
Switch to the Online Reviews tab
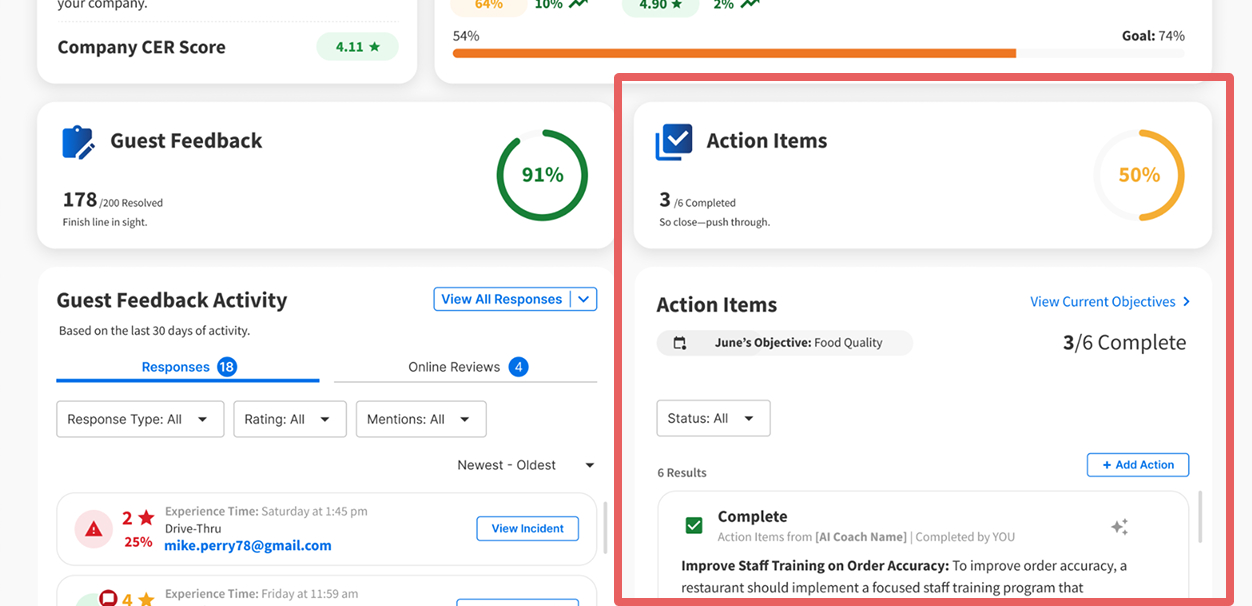click(466, 367)
